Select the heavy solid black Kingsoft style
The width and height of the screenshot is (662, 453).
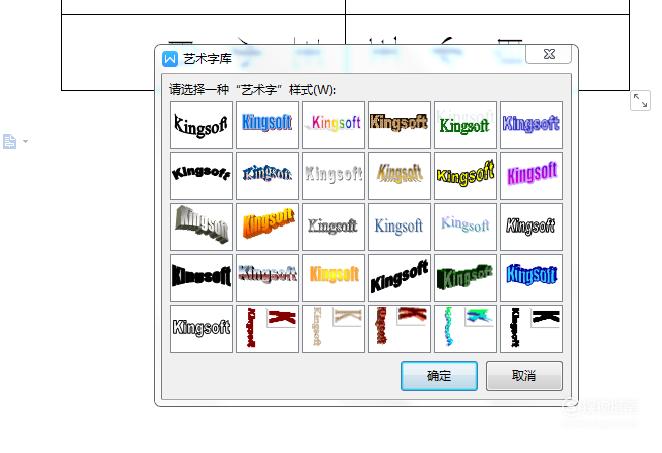pyautogui.click(x=201, y=278)
